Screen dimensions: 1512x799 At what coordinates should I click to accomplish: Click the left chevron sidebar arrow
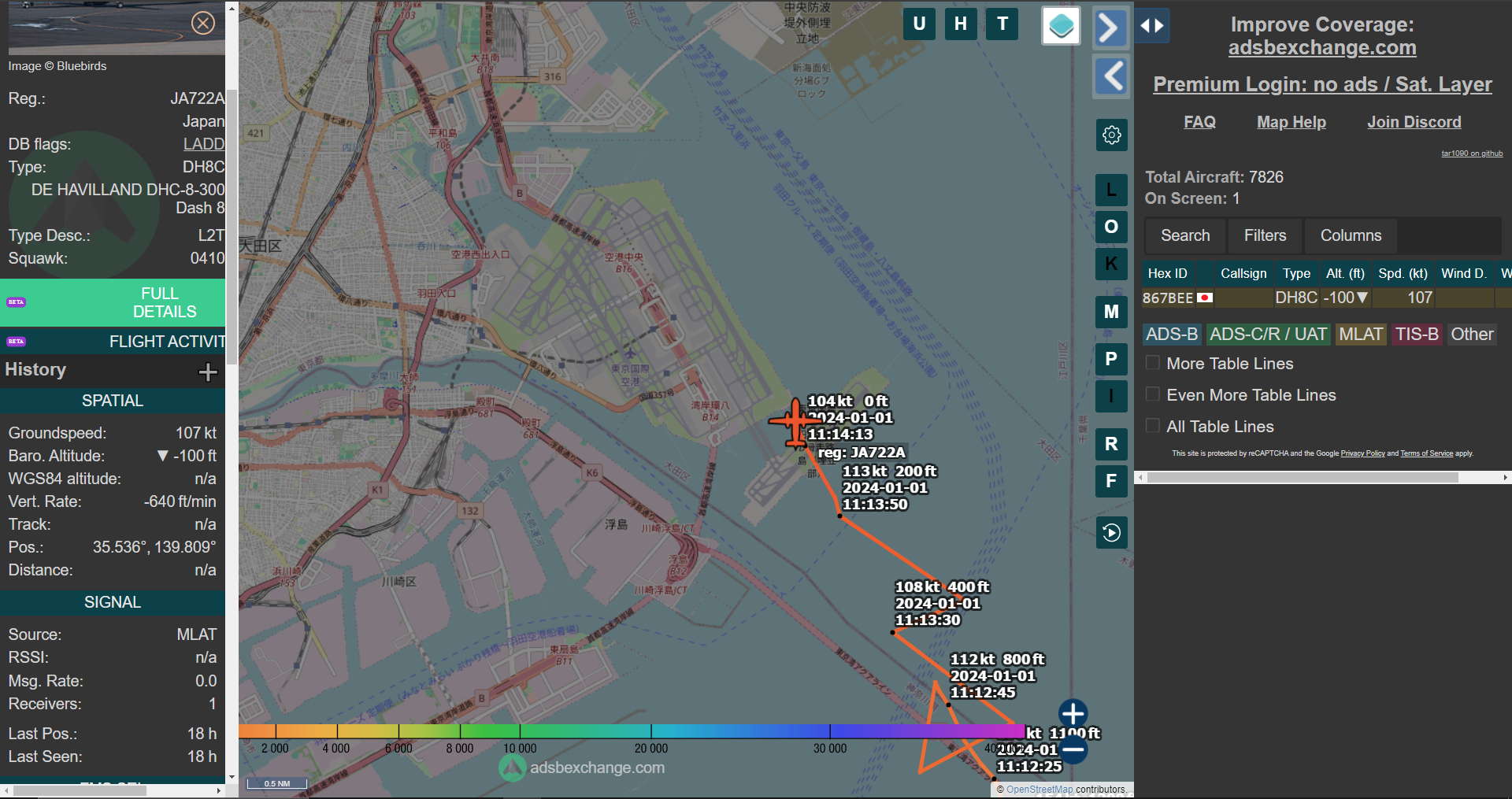point(1110,76)
